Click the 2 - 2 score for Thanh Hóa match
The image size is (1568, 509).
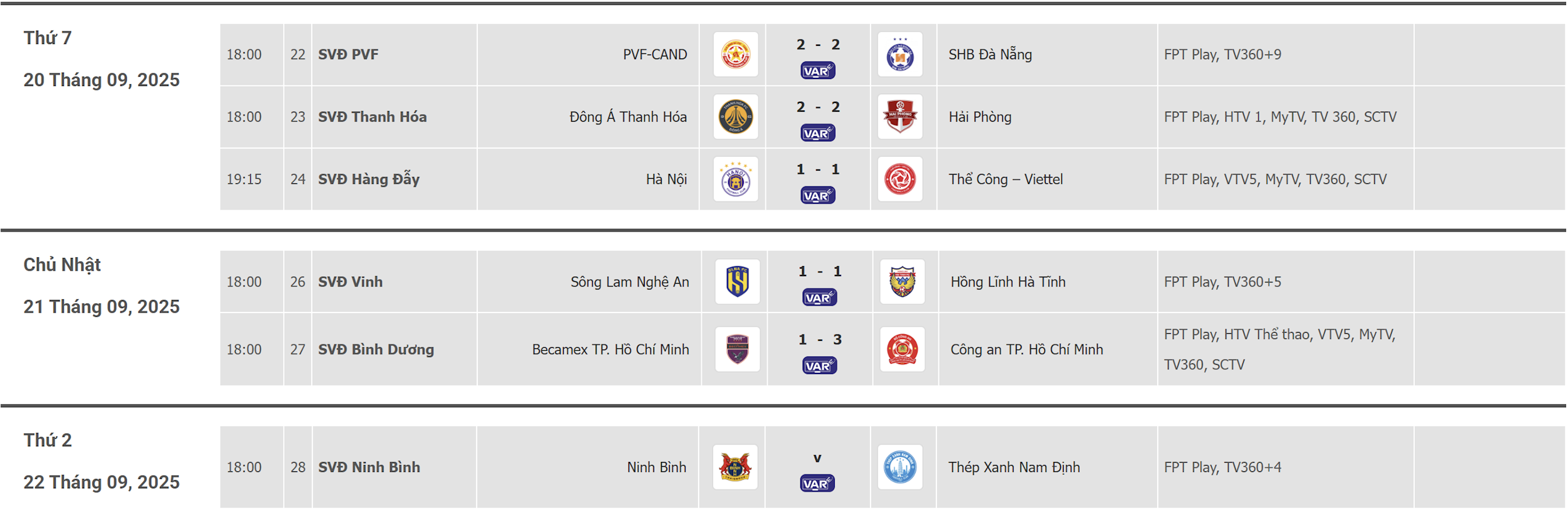tap(818, 107)
